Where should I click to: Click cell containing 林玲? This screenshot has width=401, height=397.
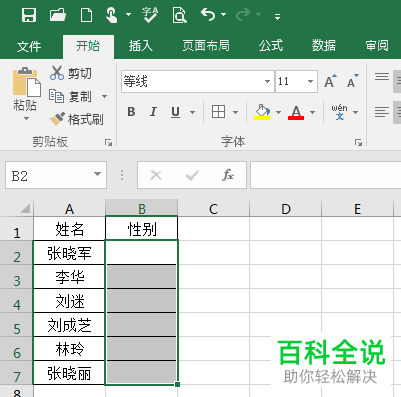(x=69, y=349)
